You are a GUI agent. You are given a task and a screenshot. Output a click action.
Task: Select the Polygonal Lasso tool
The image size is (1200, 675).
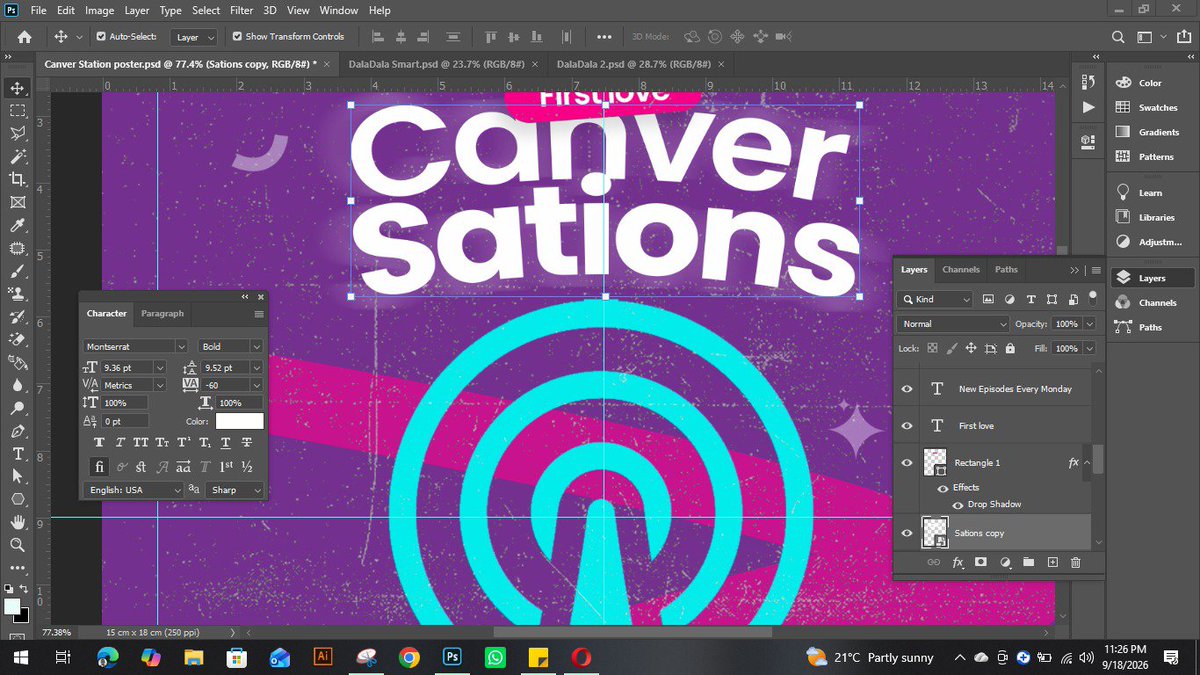(18, 133)
